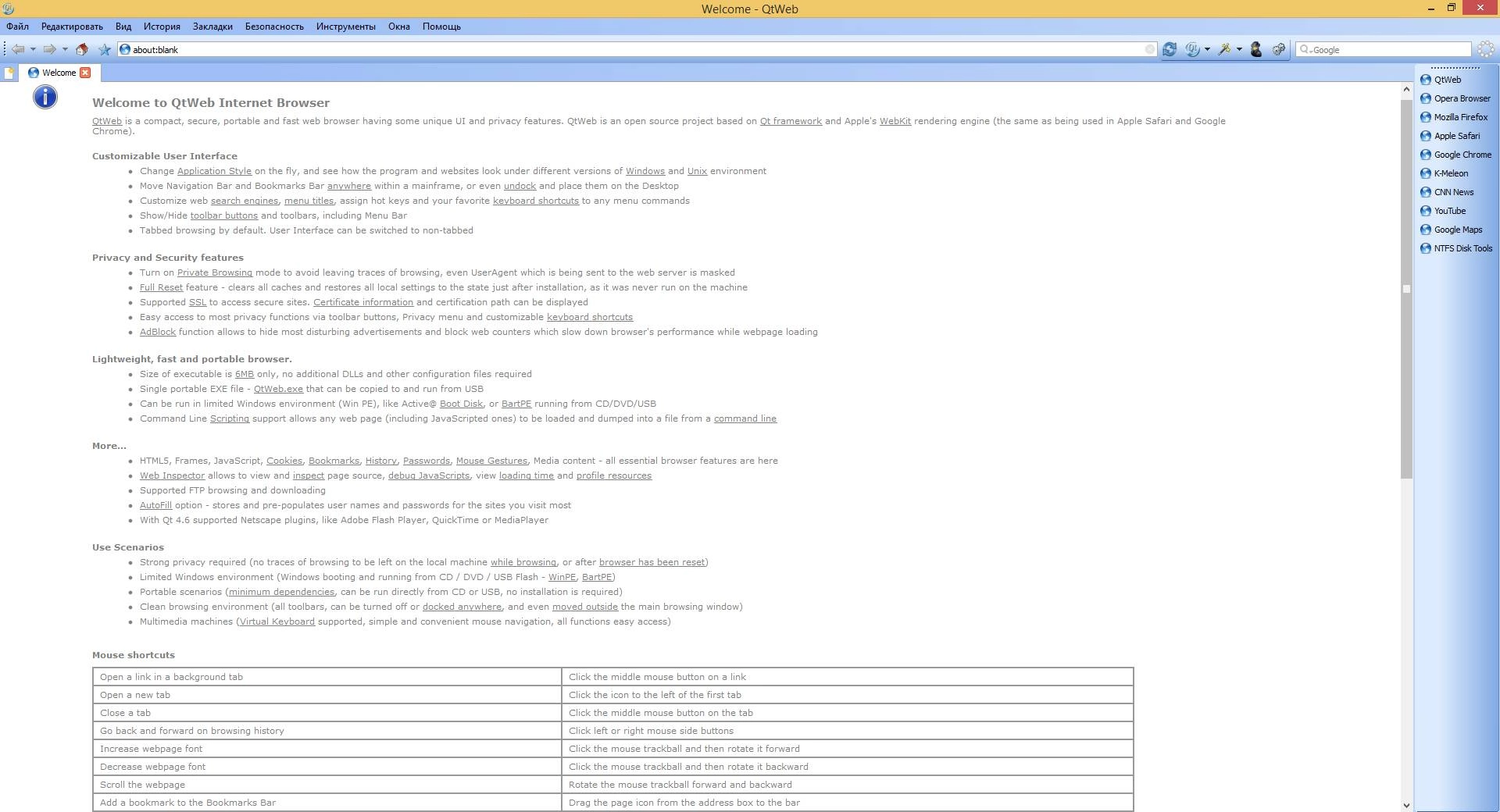This screenshot has height=812, width=1500.
Task: Open the YouTube bookmark
Action: (1443, 211)
